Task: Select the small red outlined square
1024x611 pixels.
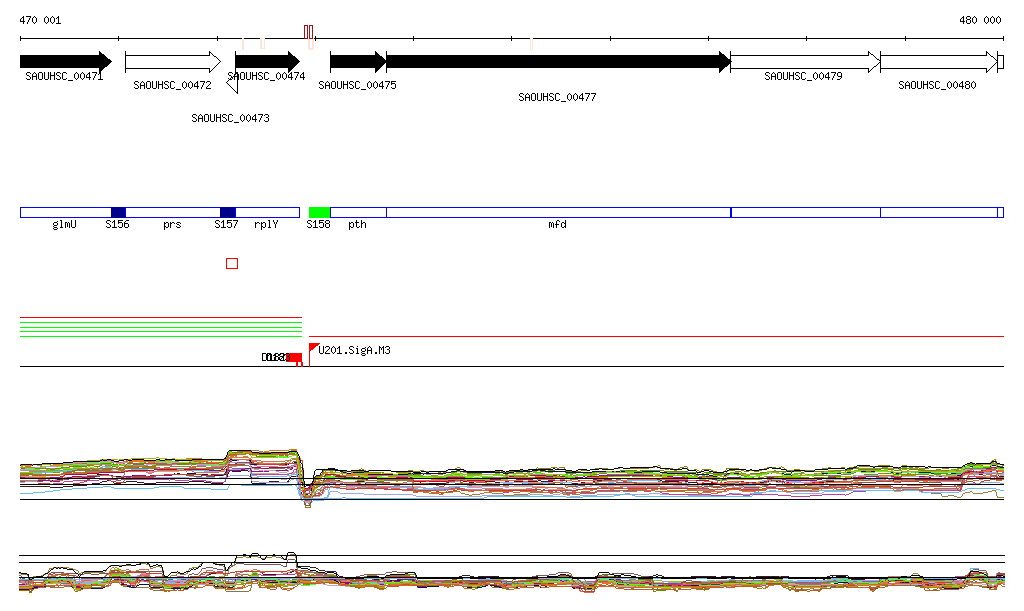Action: (x=232, y=263)
